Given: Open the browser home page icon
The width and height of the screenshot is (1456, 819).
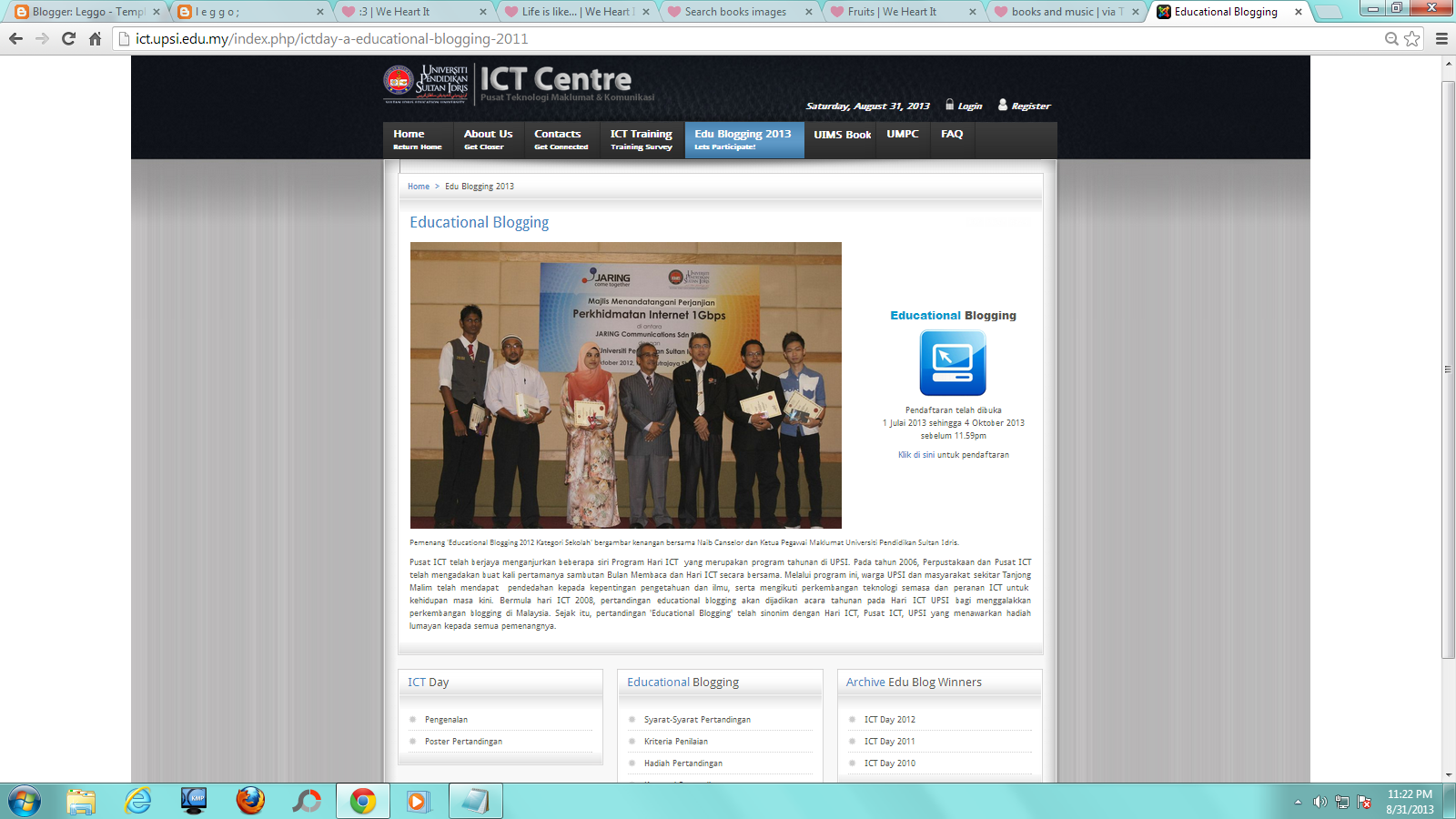Looking at the screenshot, I should point(95,38).
